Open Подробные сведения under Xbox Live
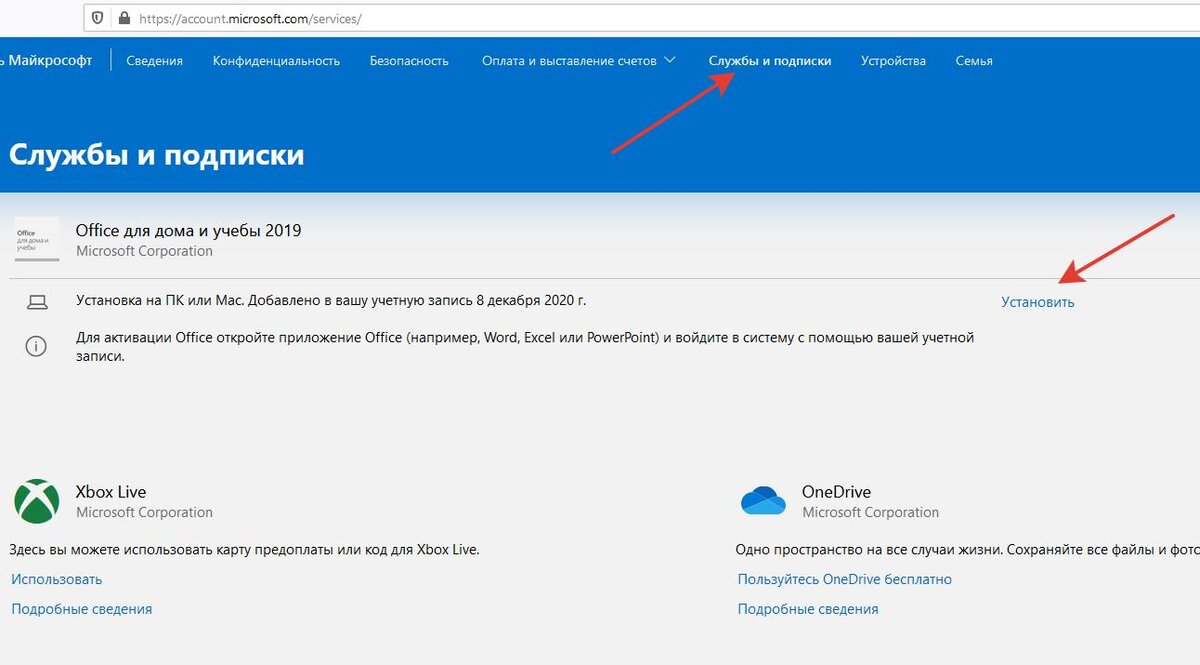The width and height of the screenshot is (1200, 665). tap(82, 609)
